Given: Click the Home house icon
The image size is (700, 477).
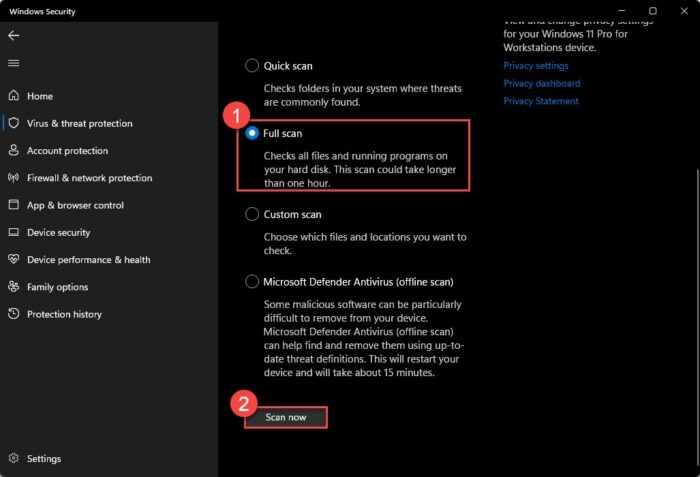Looking at the screenshot, I should click(14, 96).
